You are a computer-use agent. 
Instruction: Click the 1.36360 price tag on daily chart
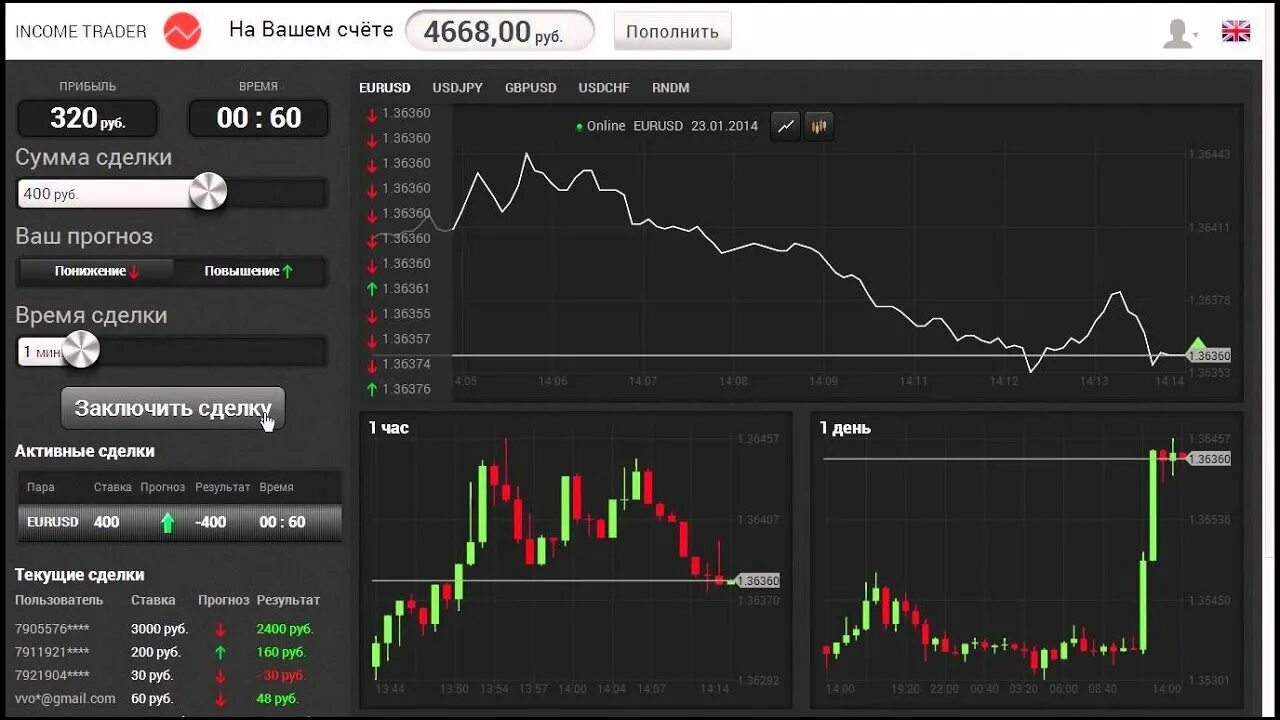pos(1207,458)
